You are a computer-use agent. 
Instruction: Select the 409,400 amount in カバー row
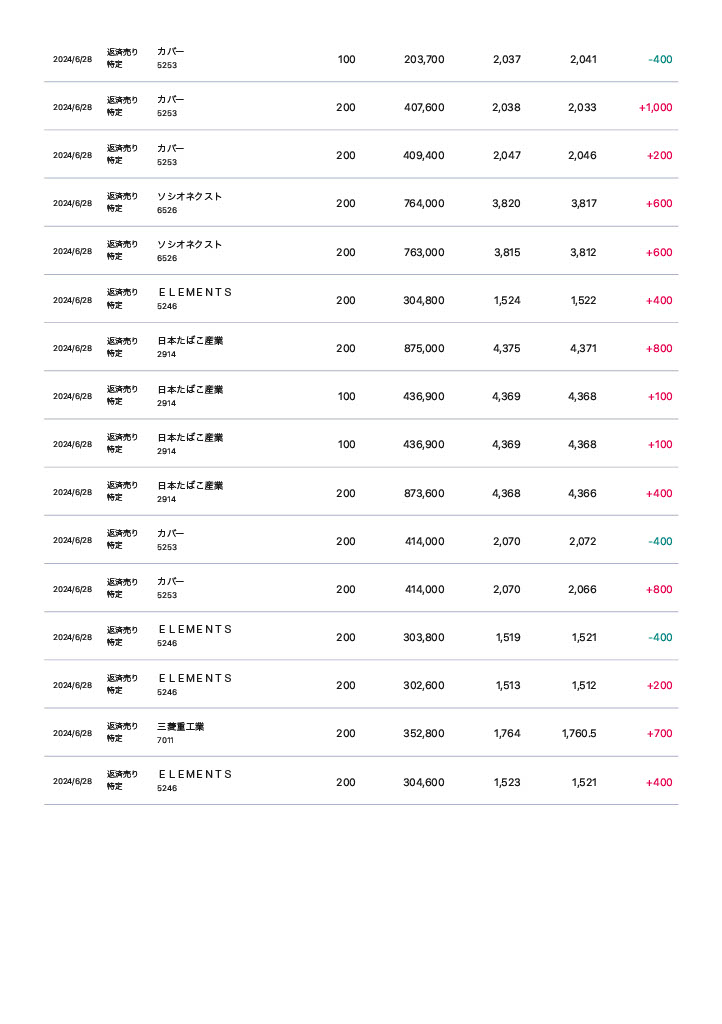(424, 156)
